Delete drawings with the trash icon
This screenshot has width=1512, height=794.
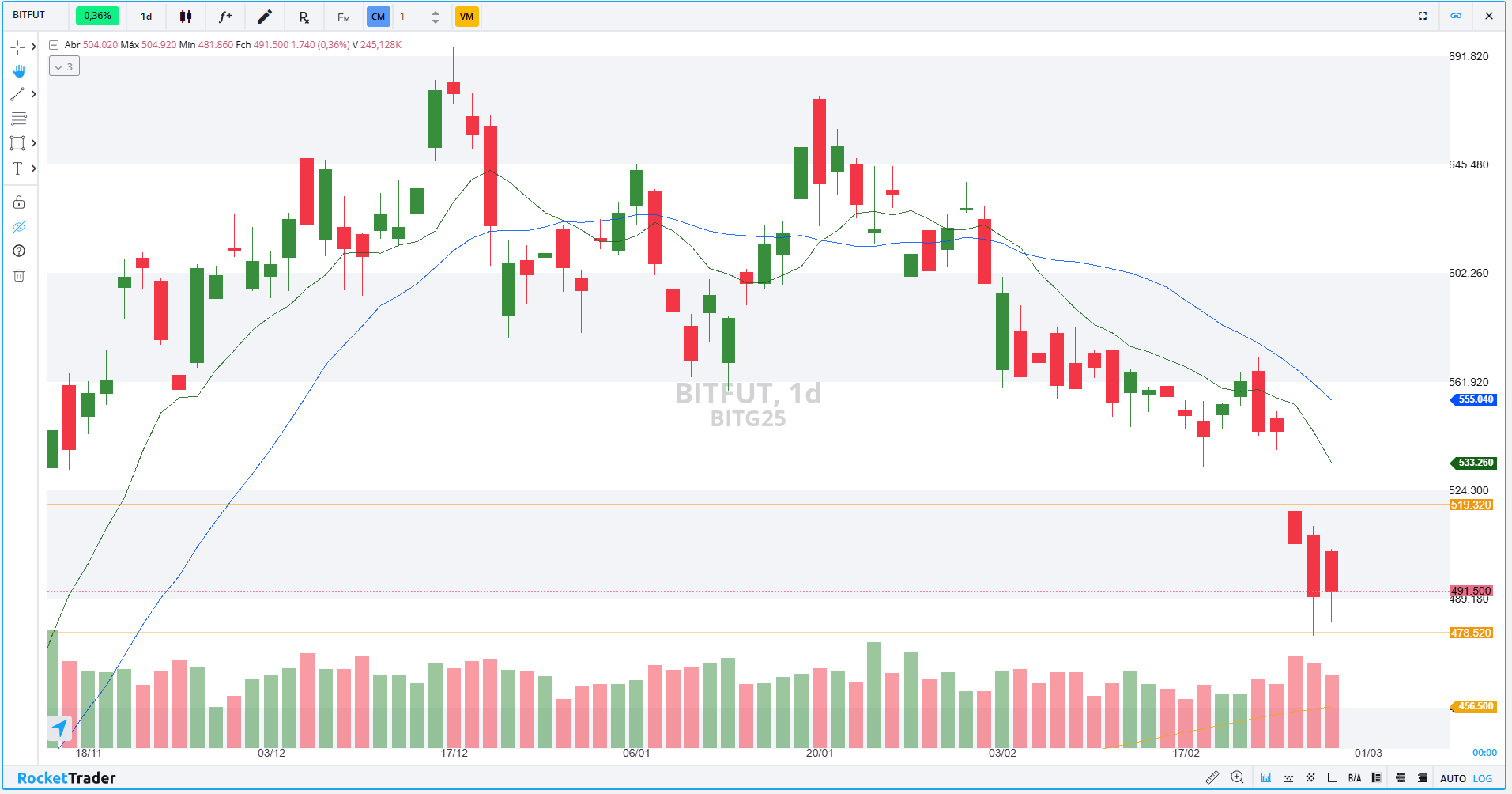click(19, 275)
